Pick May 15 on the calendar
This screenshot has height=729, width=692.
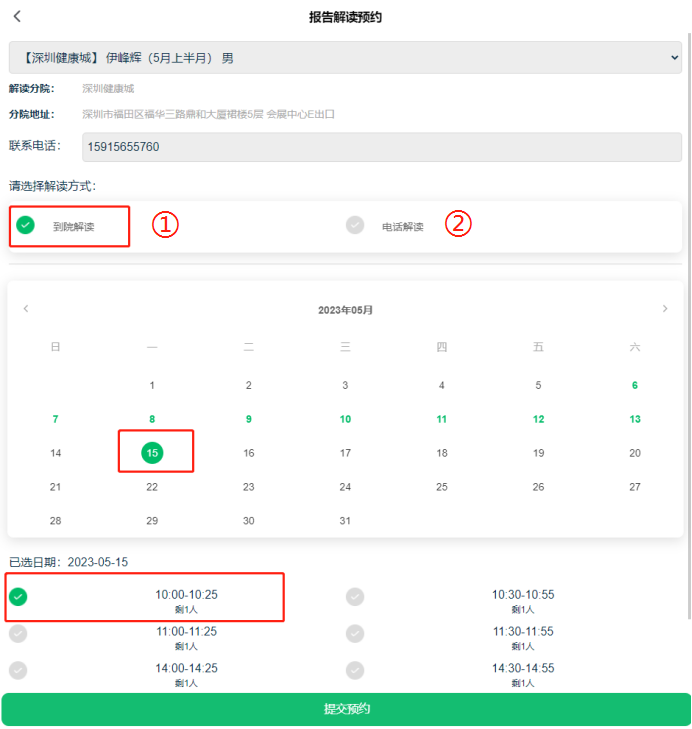point(152,453)
